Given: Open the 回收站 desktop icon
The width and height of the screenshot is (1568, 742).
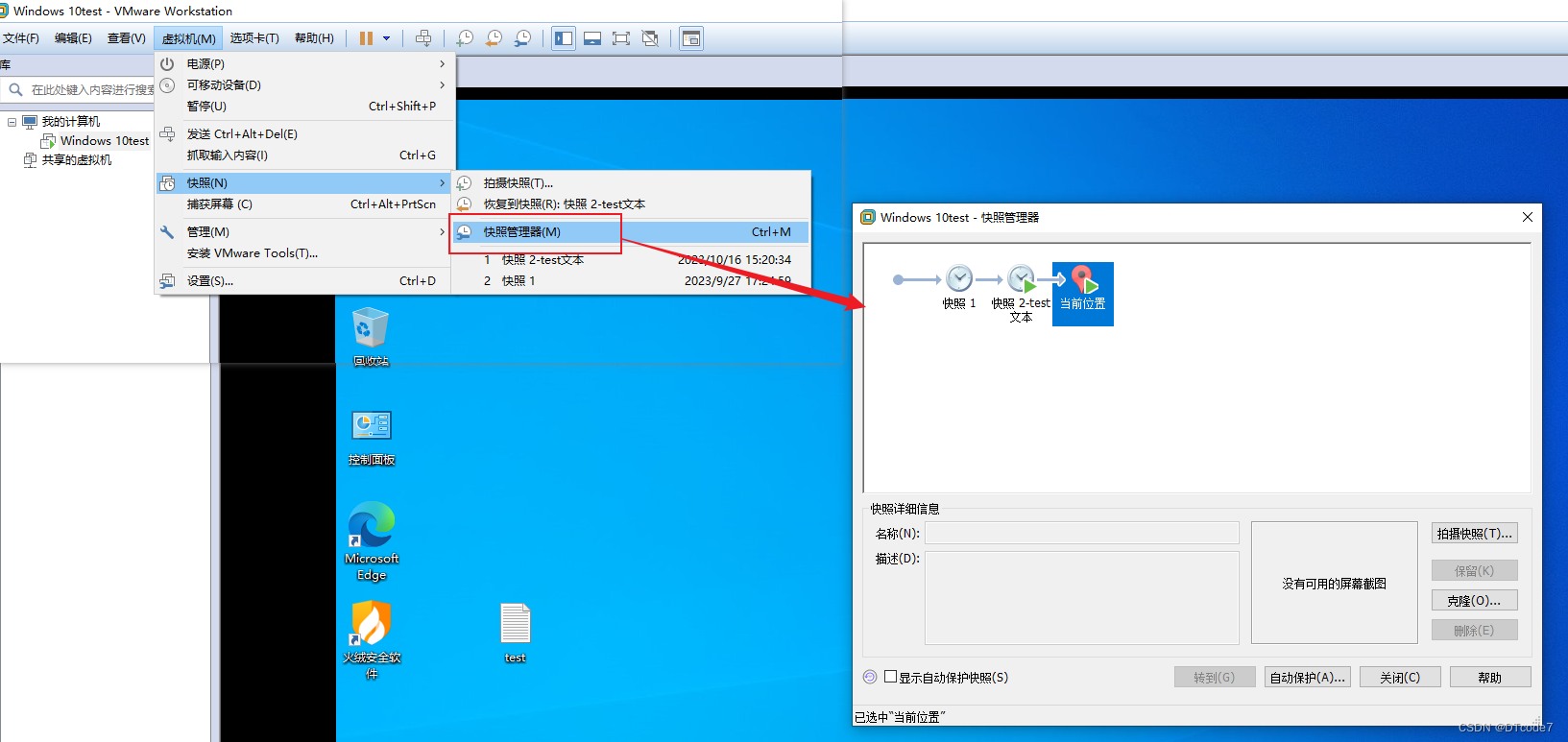Looking at the screenshot, I should [x=371, y=336].
